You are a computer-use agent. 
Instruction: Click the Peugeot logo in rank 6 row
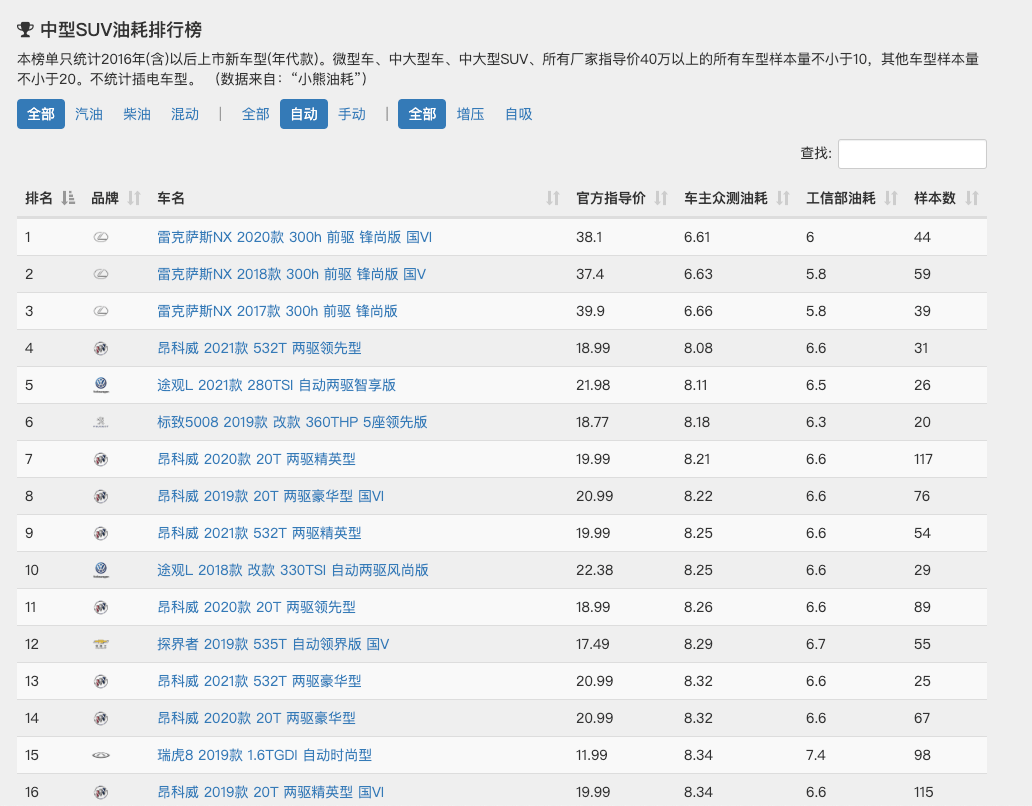[101, 422]
